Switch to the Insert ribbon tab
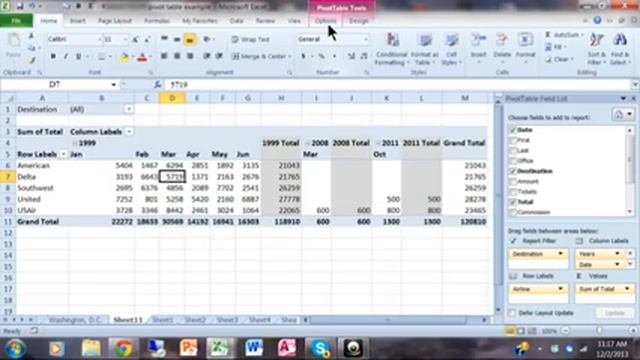This screenshot has height=360, width=640. tap(78, 20)
